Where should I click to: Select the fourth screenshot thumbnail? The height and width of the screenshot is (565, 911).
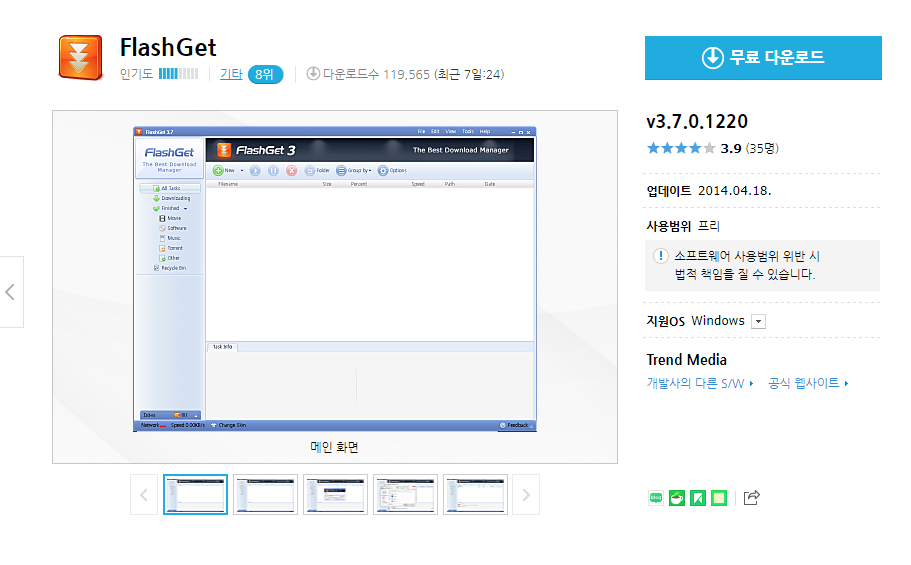click(x=405, y=495)
